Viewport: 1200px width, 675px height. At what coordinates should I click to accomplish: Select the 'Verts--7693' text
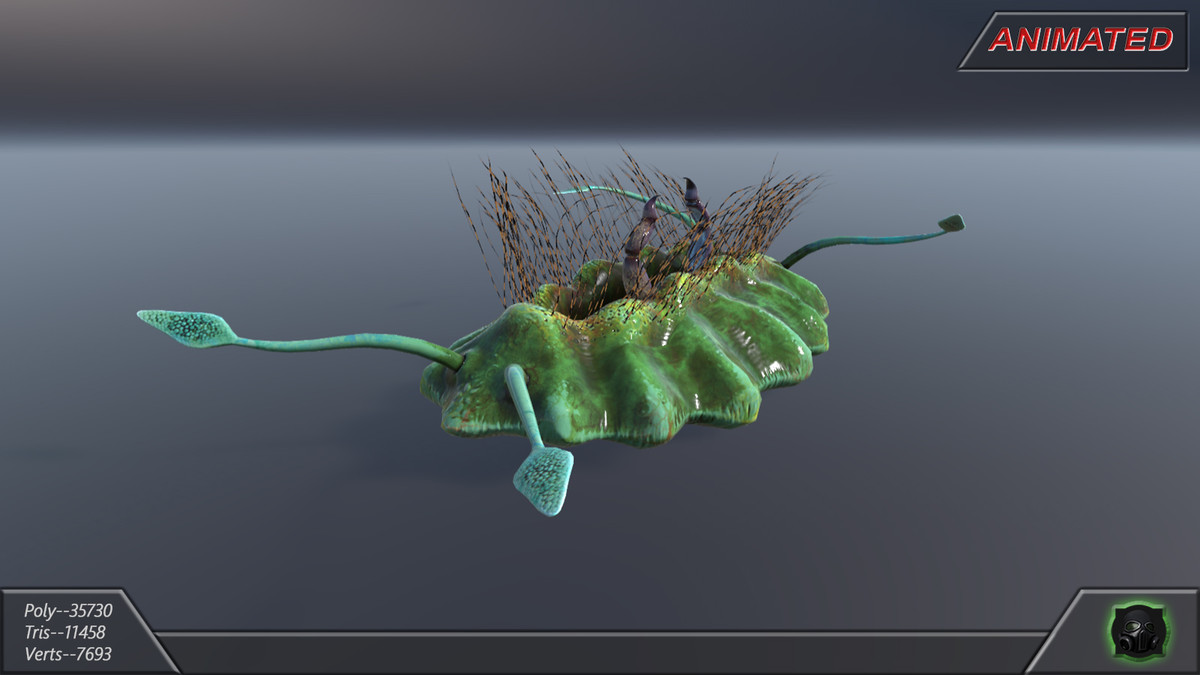pos(68,654)
